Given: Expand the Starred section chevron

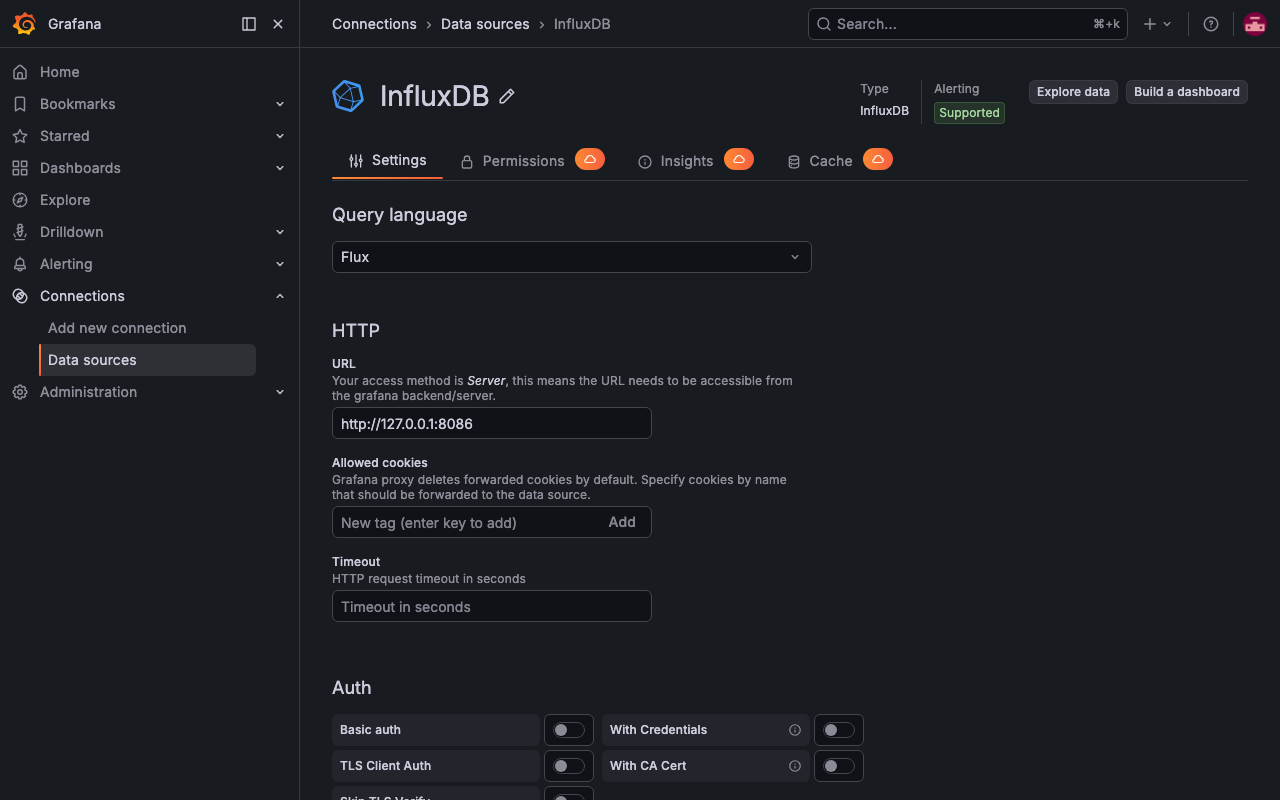Looking at the screenshot, I should (280, 136).
